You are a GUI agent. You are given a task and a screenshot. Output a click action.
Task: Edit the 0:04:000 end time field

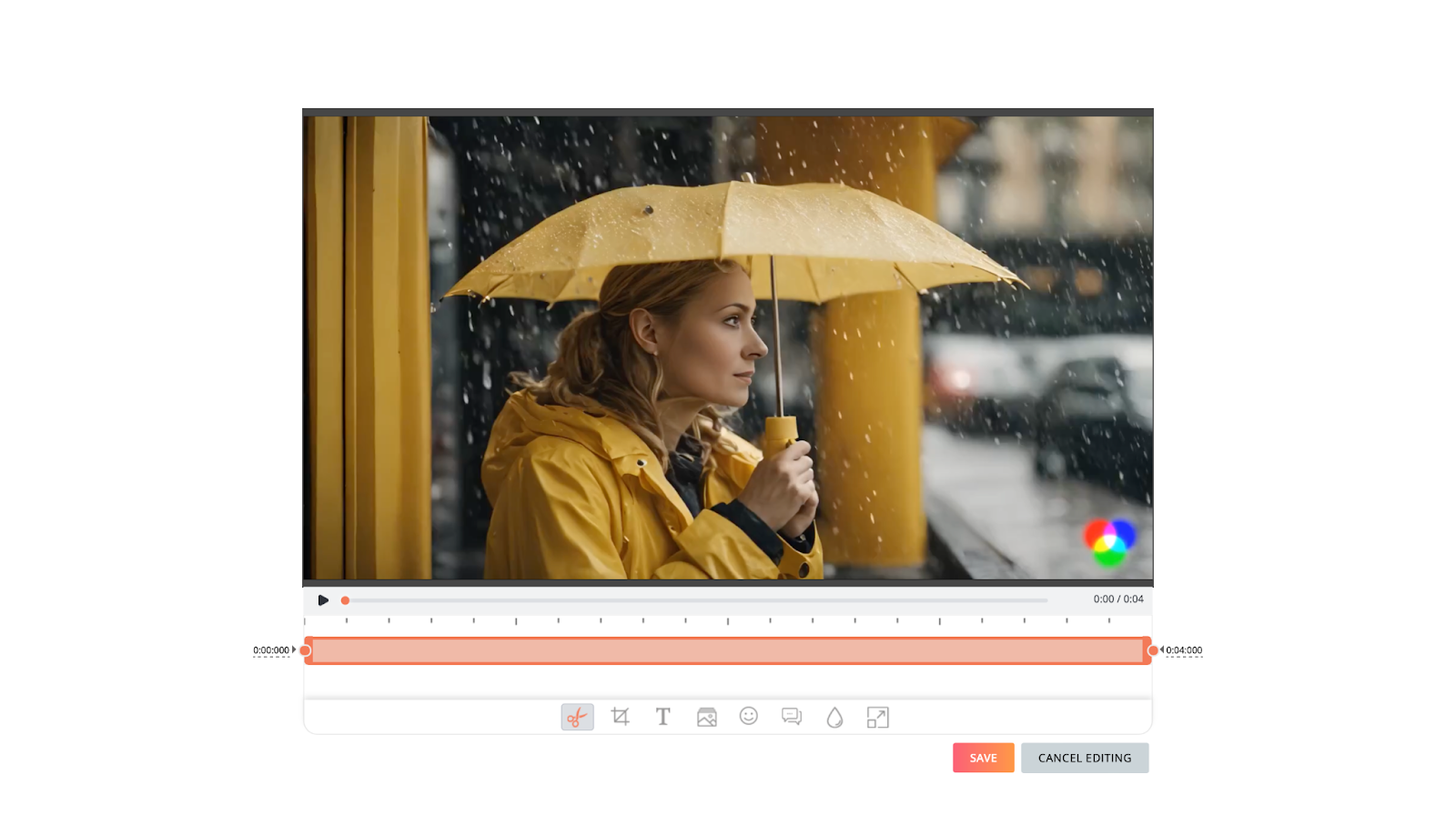(1184, 650)
